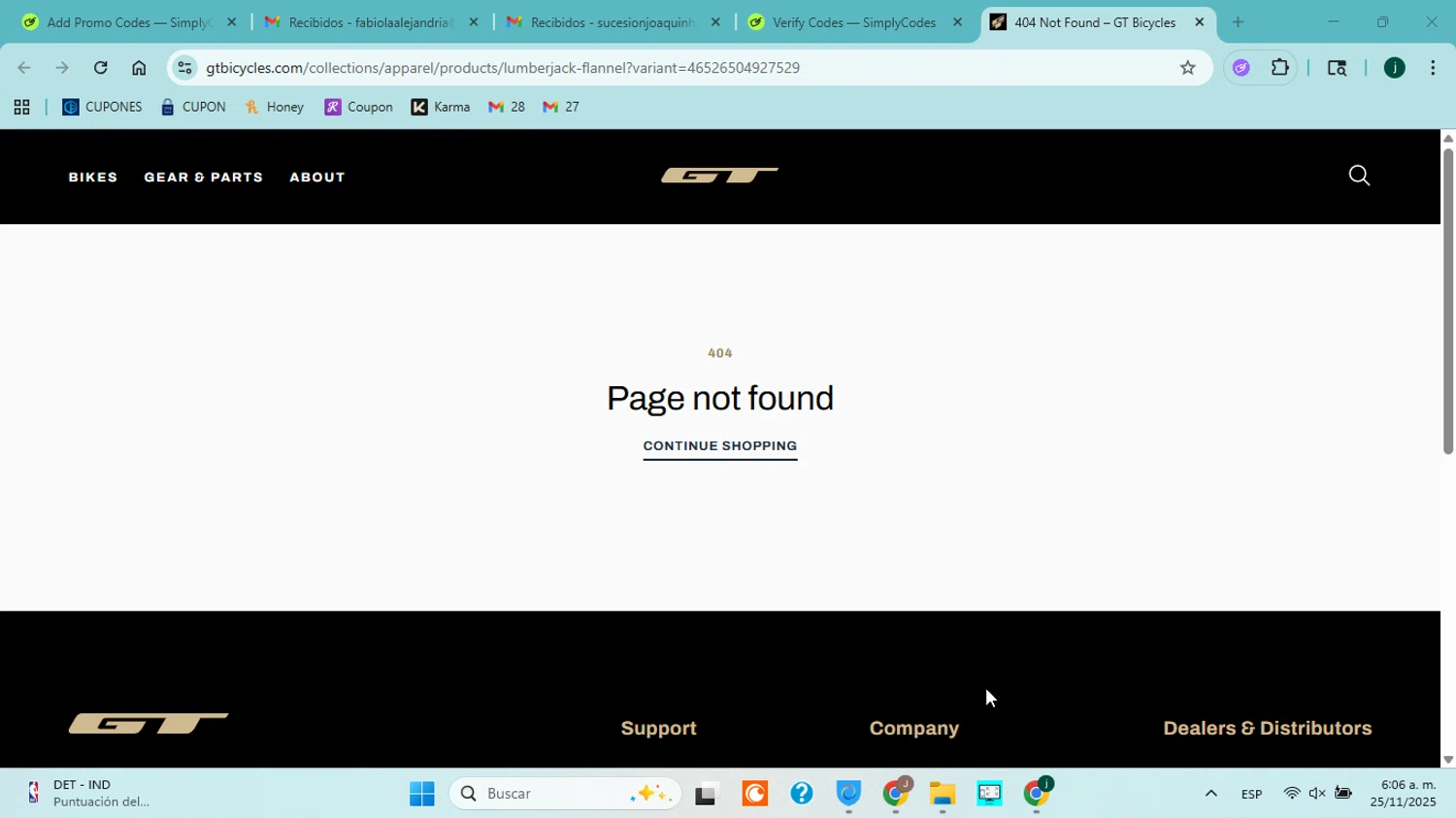Open the DET - IND score widget
This screenshot has height=818, width=1456.
87,794
